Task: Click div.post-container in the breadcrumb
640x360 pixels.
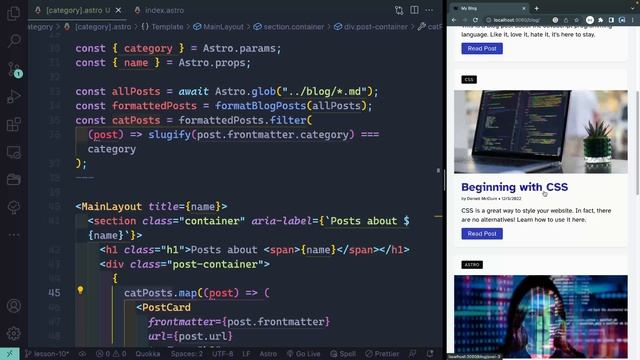Action: click(376, 27)
